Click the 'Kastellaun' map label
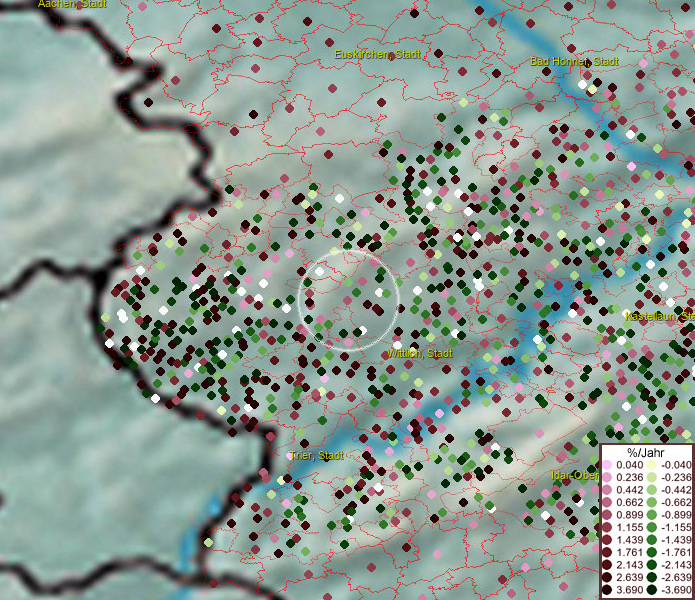Image resolution: width=695 pixels, height=600 pixels. 660,316
